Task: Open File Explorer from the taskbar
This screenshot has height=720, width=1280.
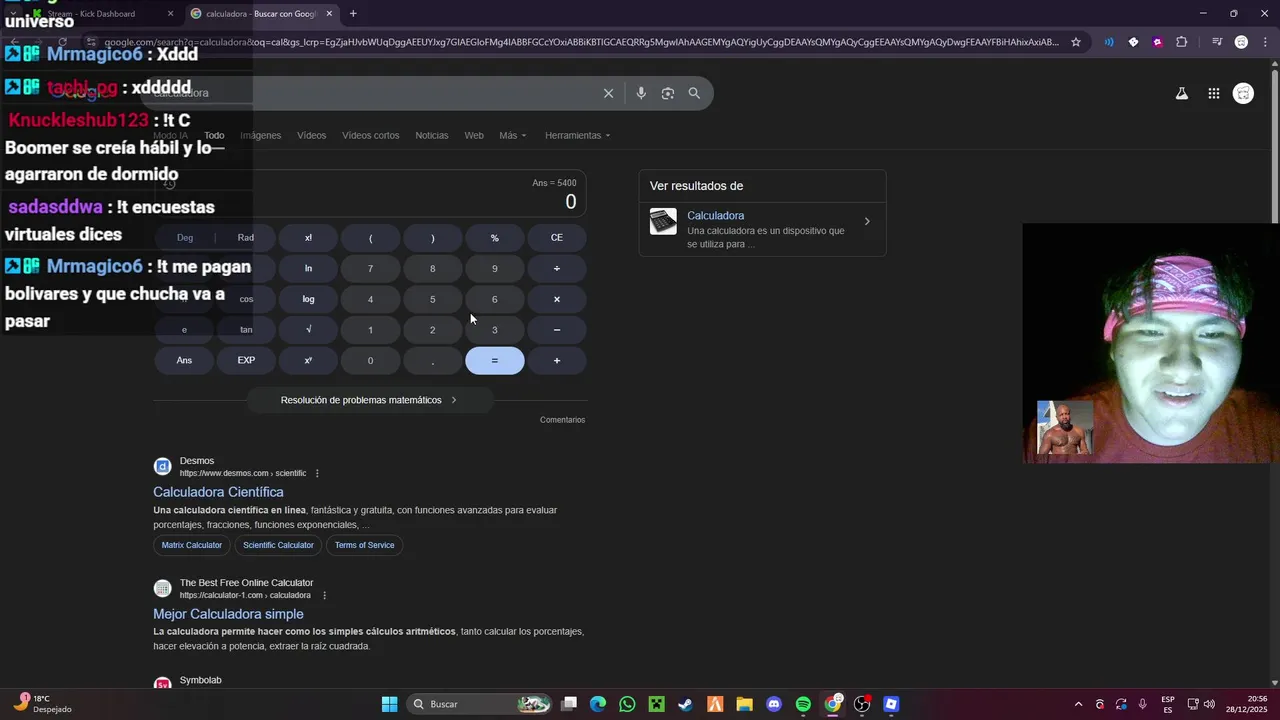Action: pyautogui.click(x=744, y=704)
